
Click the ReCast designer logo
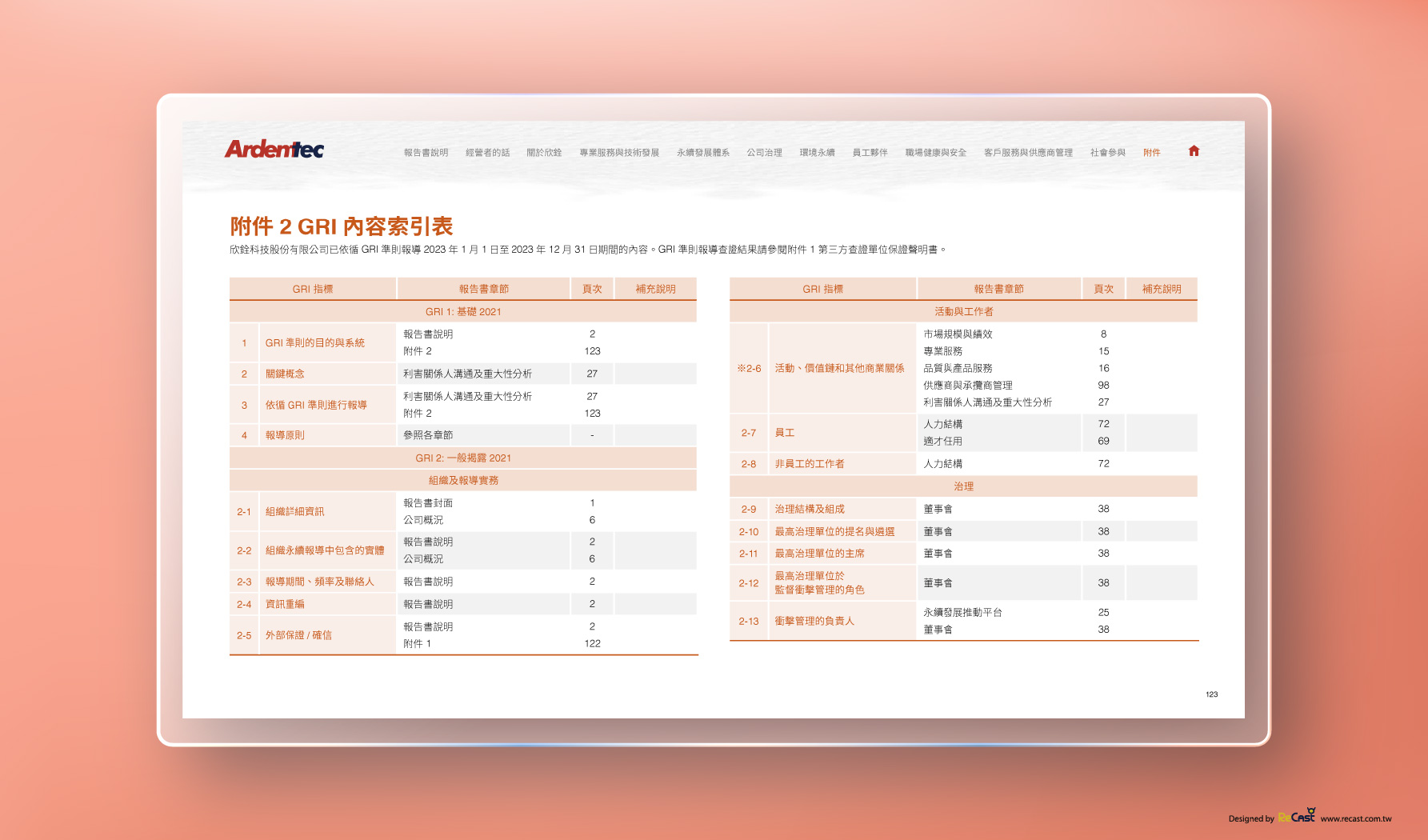point(1297,816)
